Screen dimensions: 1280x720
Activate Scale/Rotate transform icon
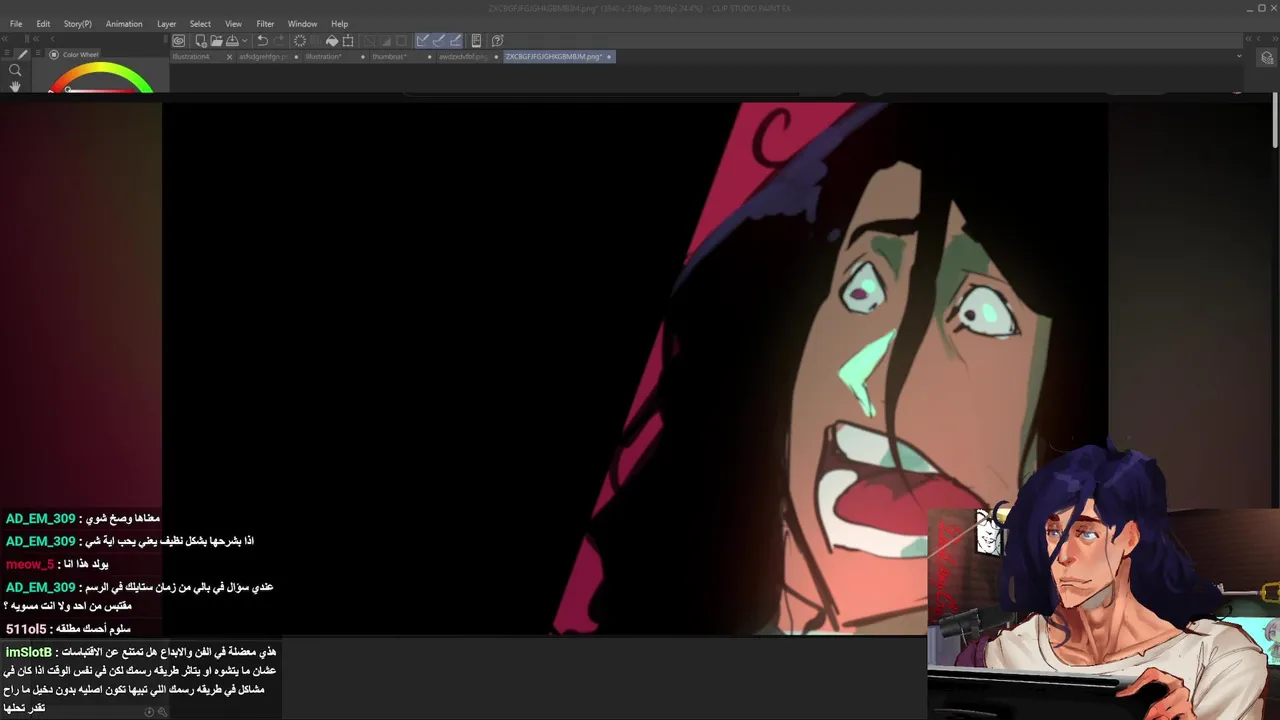tap(348, 41)
